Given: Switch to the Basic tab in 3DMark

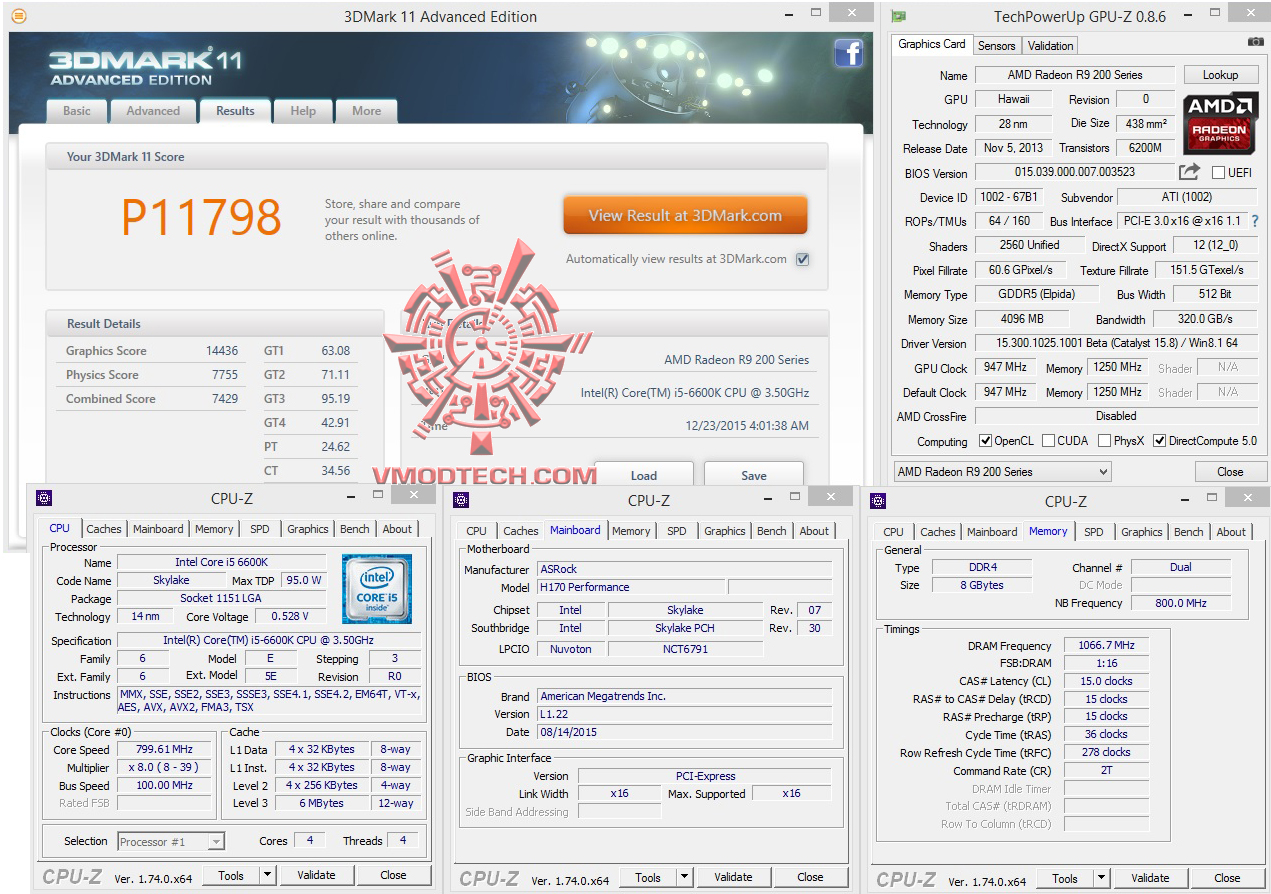Looking at the screenshot, I should tap(77, 111).
